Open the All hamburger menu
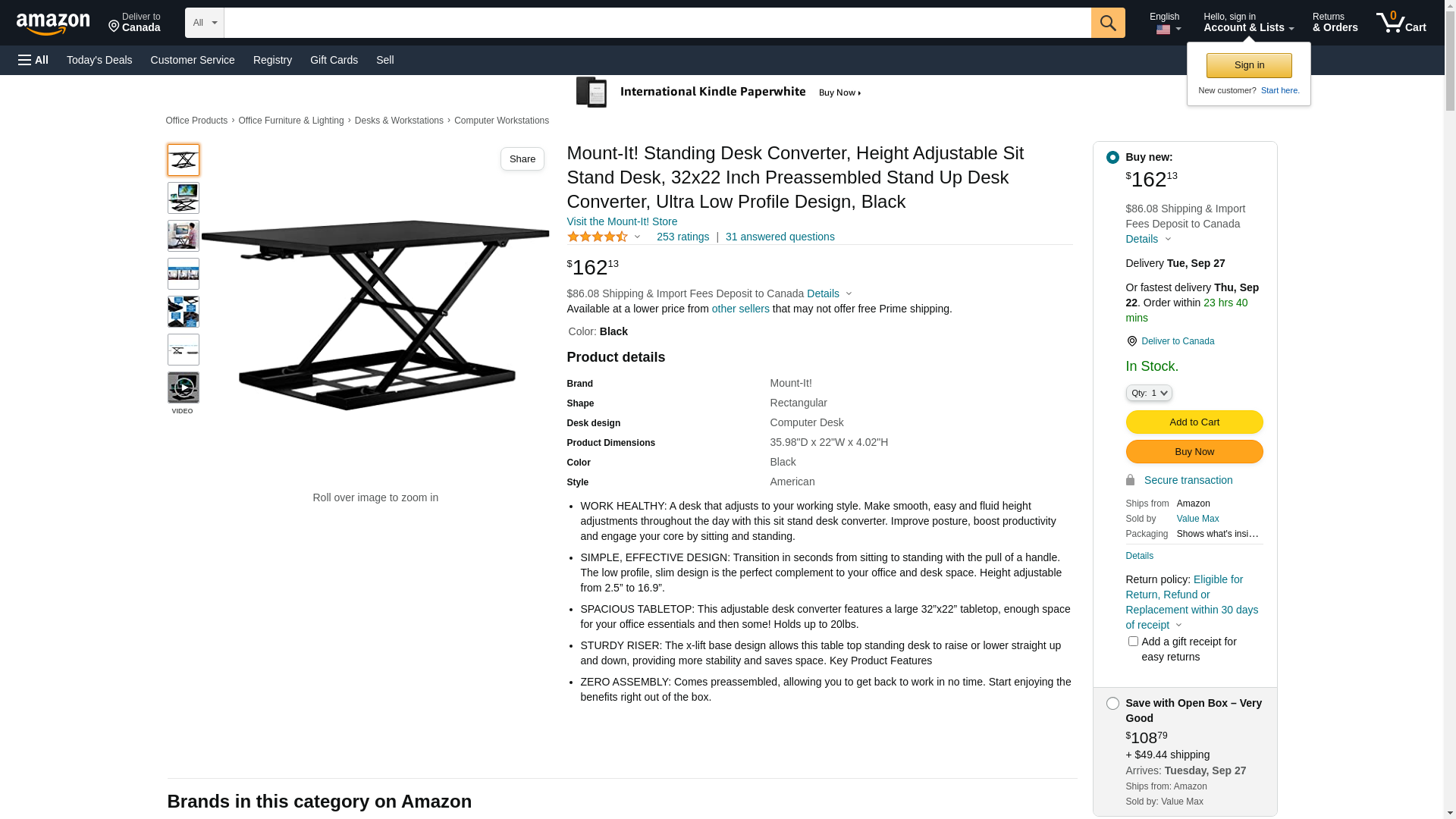 [x=33, y=60]
